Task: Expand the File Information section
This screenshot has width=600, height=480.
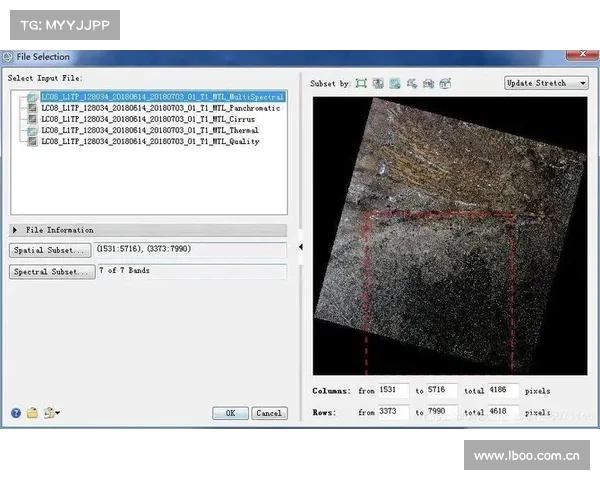Action: (148, 230)
